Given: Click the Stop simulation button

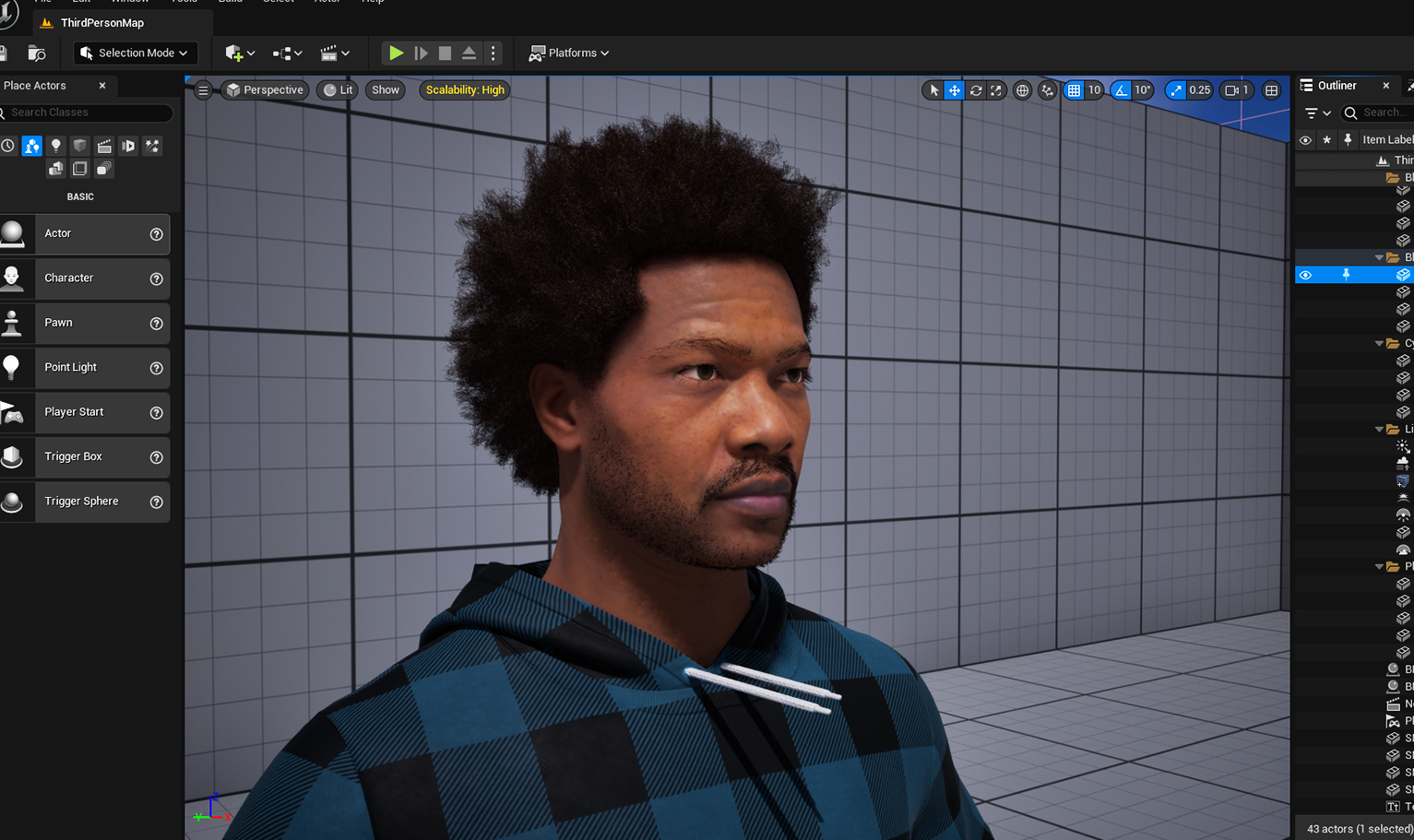Looking at the screenshot, I should tap(445, 53).
